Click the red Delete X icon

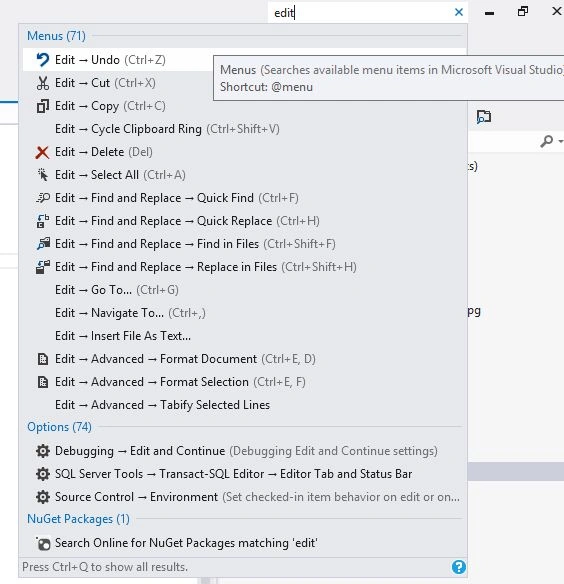tap(42, 152)
